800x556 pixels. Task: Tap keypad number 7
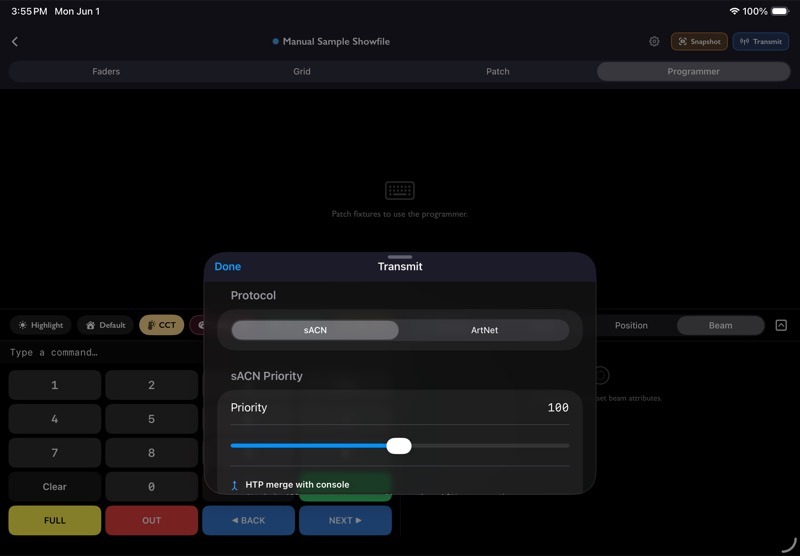tap(55, 453)
